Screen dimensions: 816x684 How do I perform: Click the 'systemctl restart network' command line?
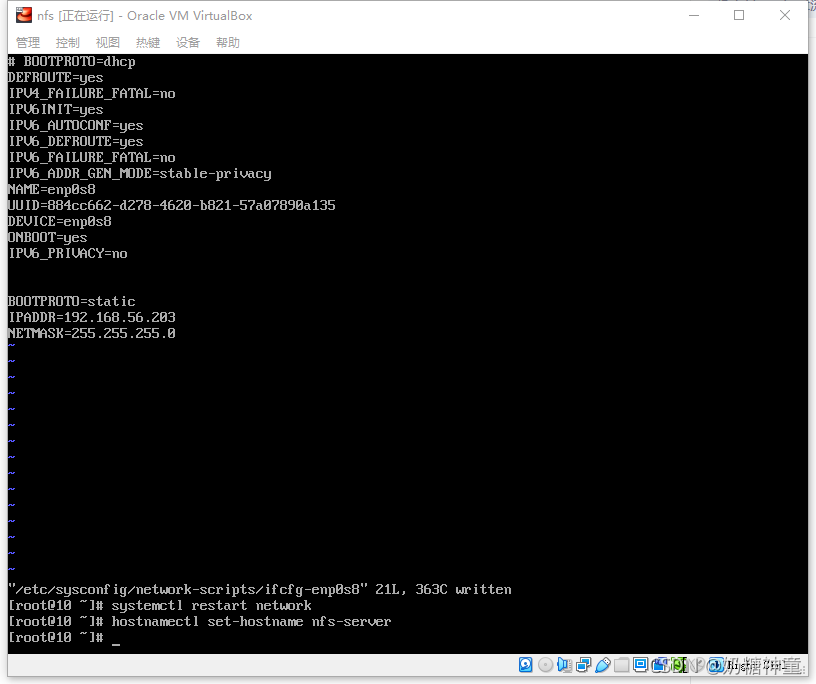point(211,605)
